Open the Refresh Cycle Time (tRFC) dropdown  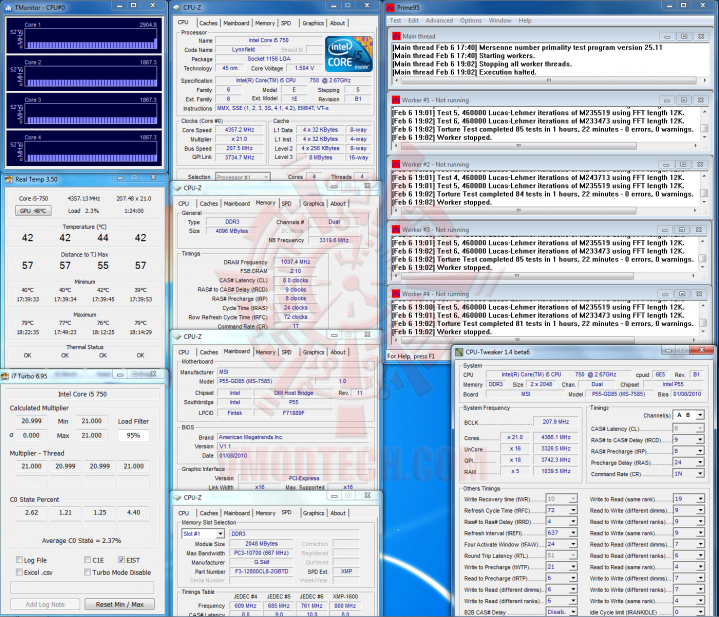tap(573, 510)
